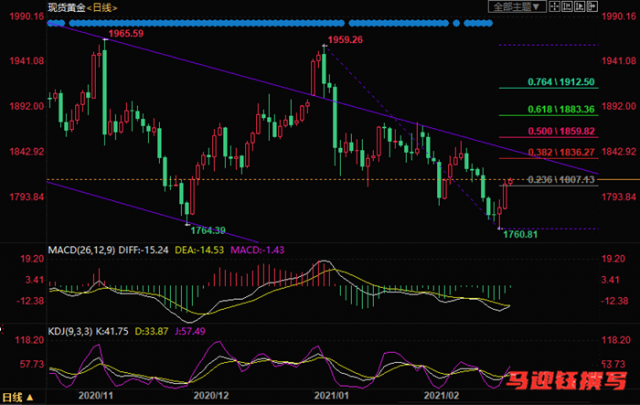Click the DEA:-14.53 value
640x405 pixels.
(199, 250)
